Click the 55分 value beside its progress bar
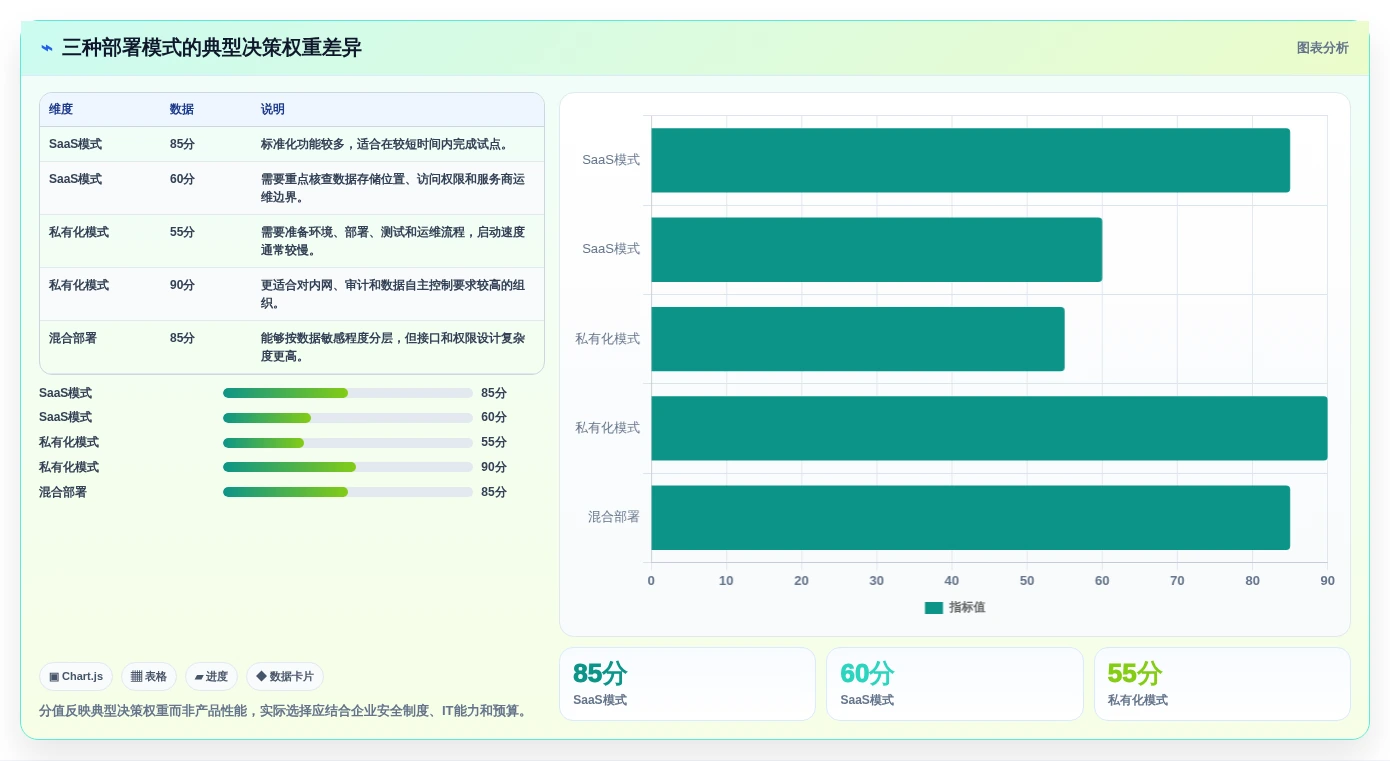1390x761 pixels. point(494,442)
